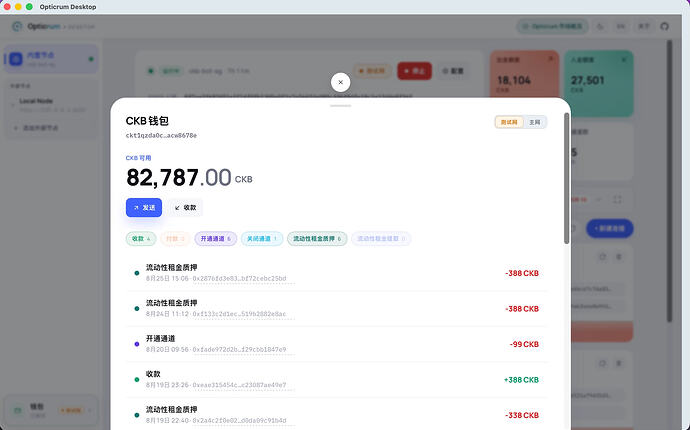The height and width of the screenshot is (430, 690).
Task: Select the 流动性租金质押 row dated 8月24日
Action: [337, 309]
